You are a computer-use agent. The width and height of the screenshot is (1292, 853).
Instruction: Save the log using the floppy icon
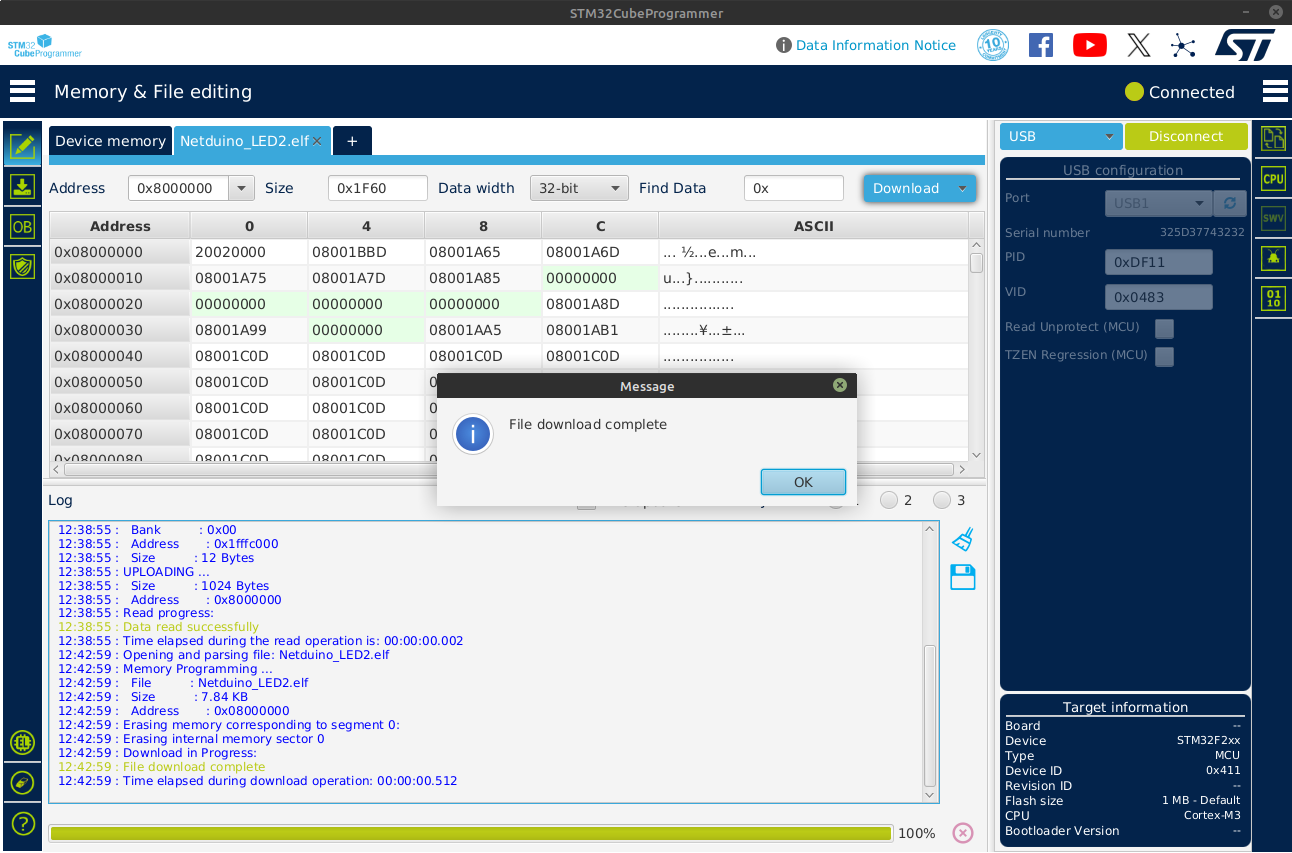(962, 577)
